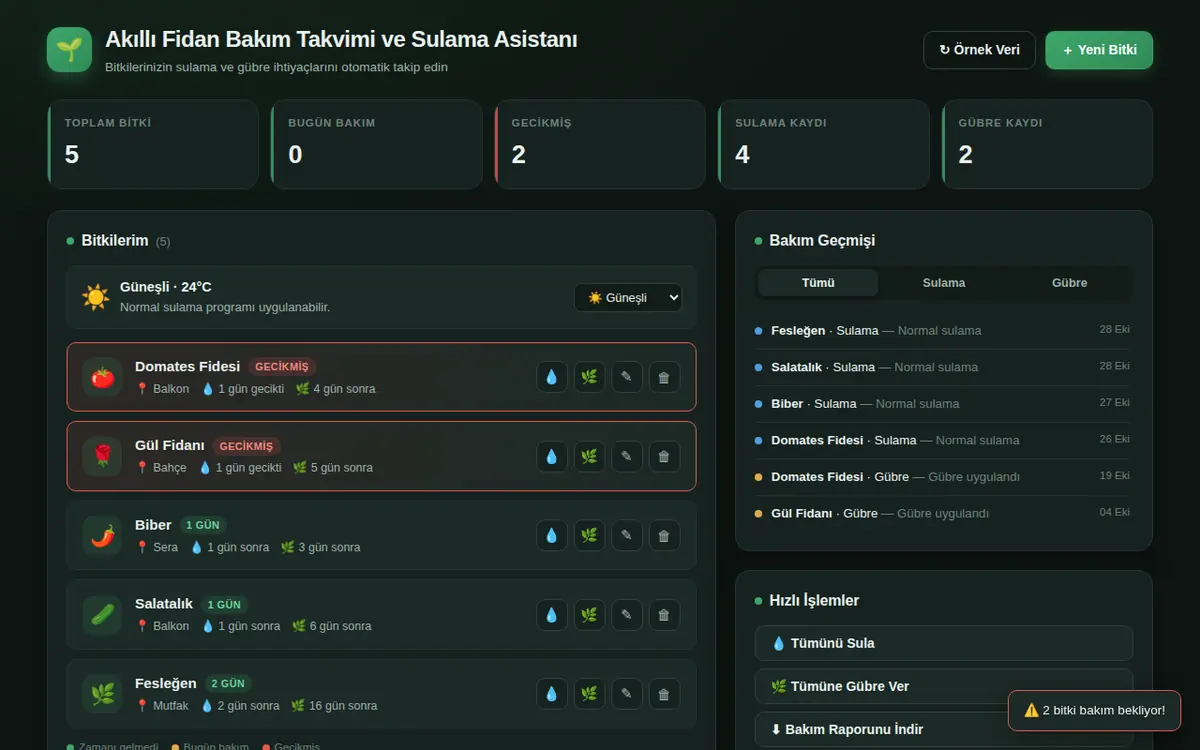Switch to the Sulama history tab
This screenshot has width=1200, height=750.
click(x=944, y=283)
